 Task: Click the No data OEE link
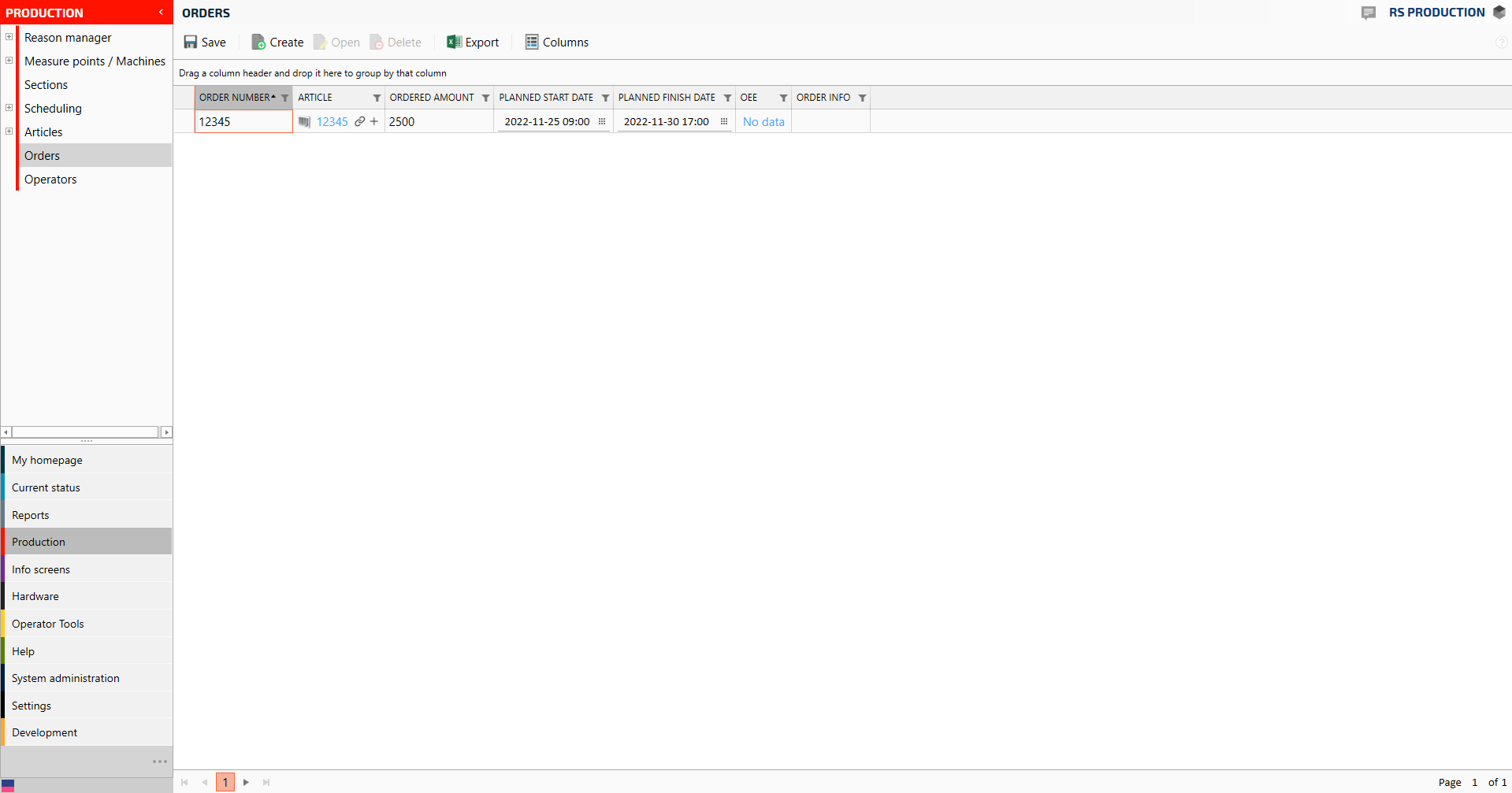click(x=763, y=122)
